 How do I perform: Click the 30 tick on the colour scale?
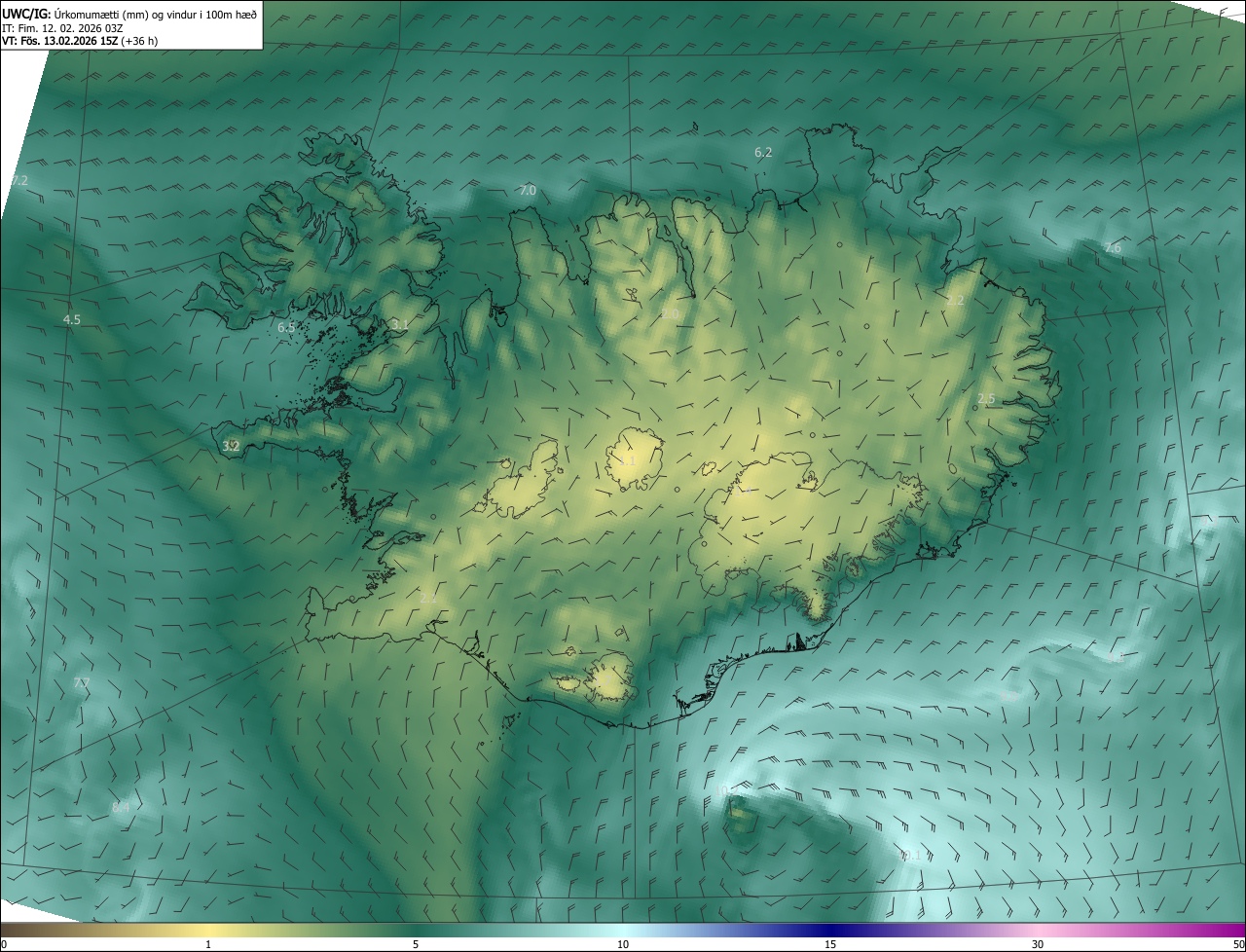coord(1038,945)
